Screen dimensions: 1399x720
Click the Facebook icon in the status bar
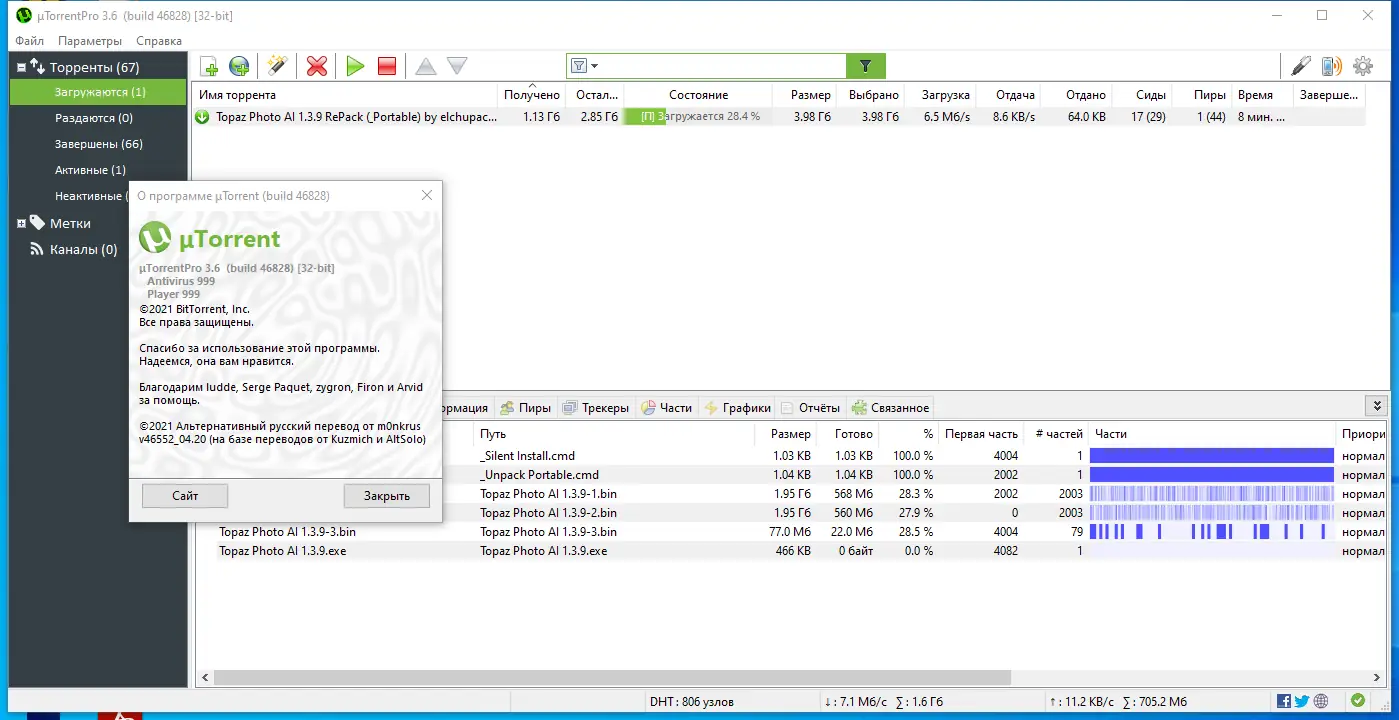pos(1285,702)
